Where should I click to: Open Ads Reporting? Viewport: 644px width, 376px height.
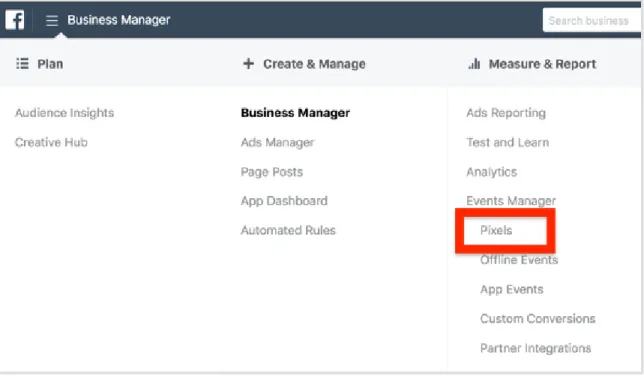click(506, 113)
